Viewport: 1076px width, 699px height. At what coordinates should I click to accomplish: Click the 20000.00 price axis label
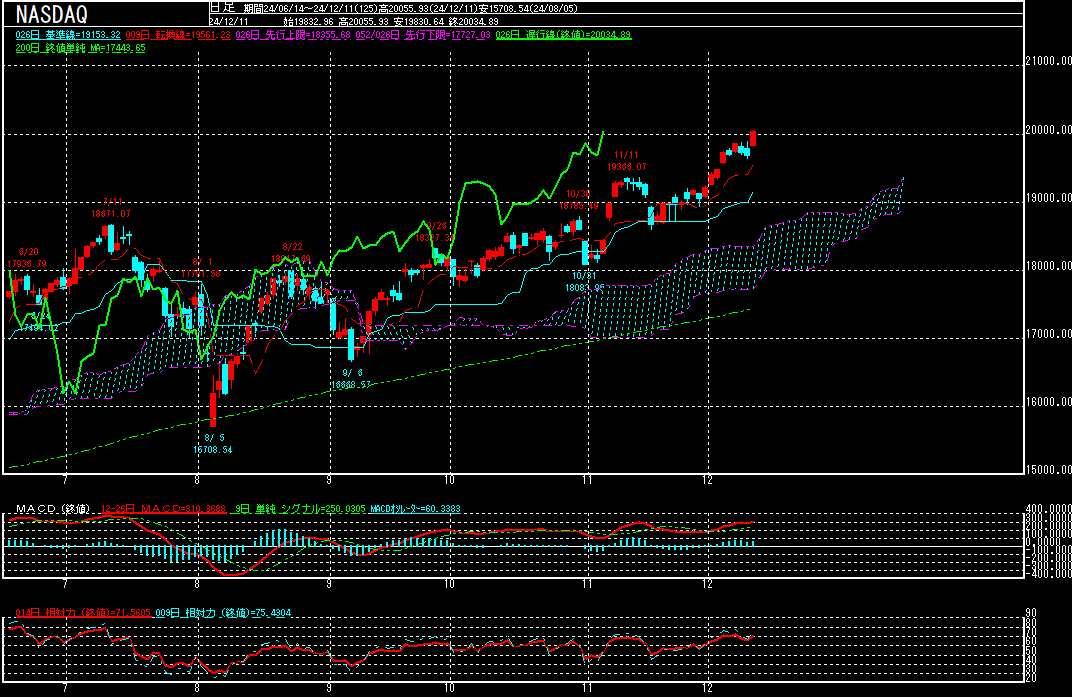click(x=1049, y=130)
